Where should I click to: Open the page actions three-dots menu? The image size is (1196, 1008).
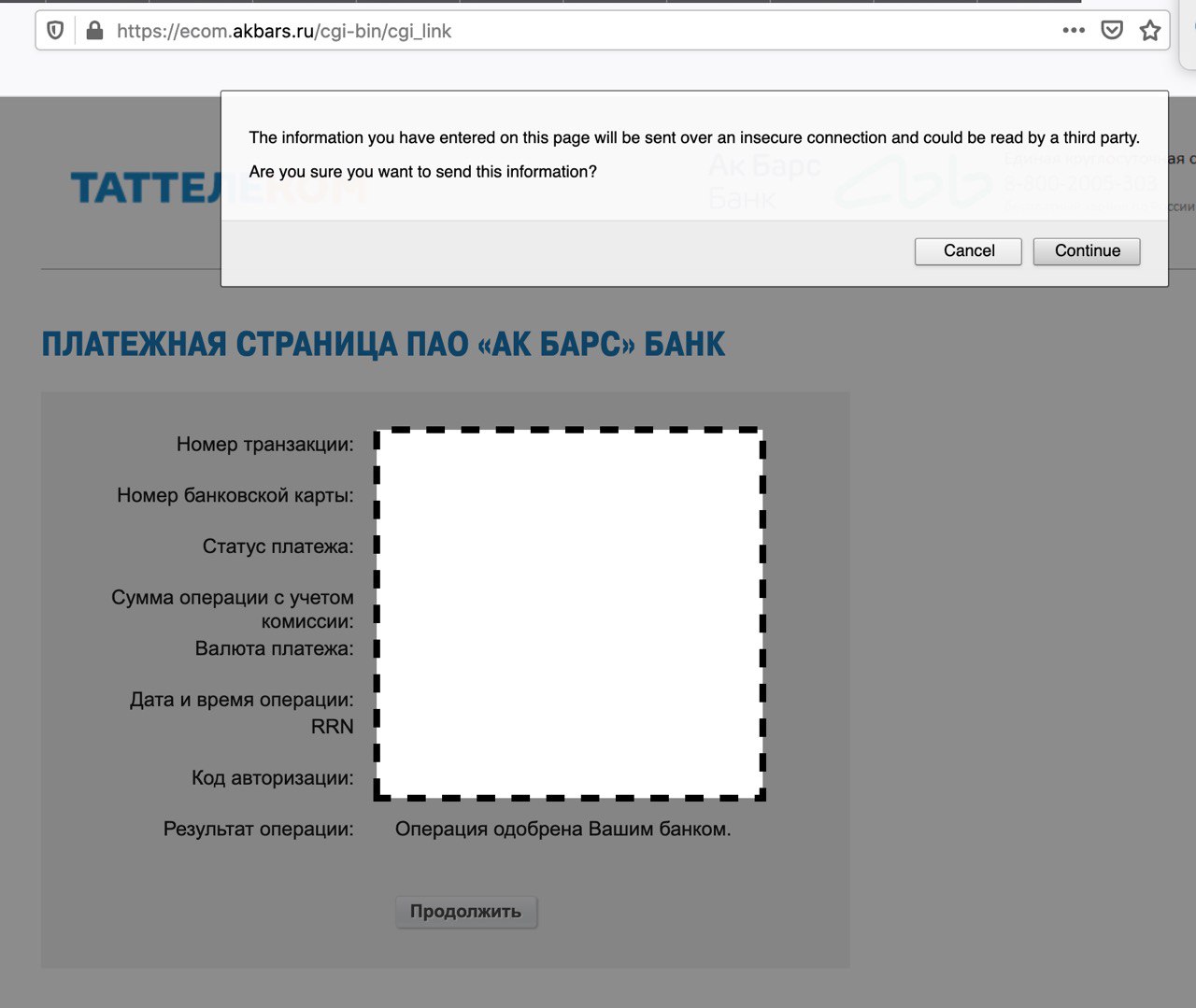coord(1074,30)
